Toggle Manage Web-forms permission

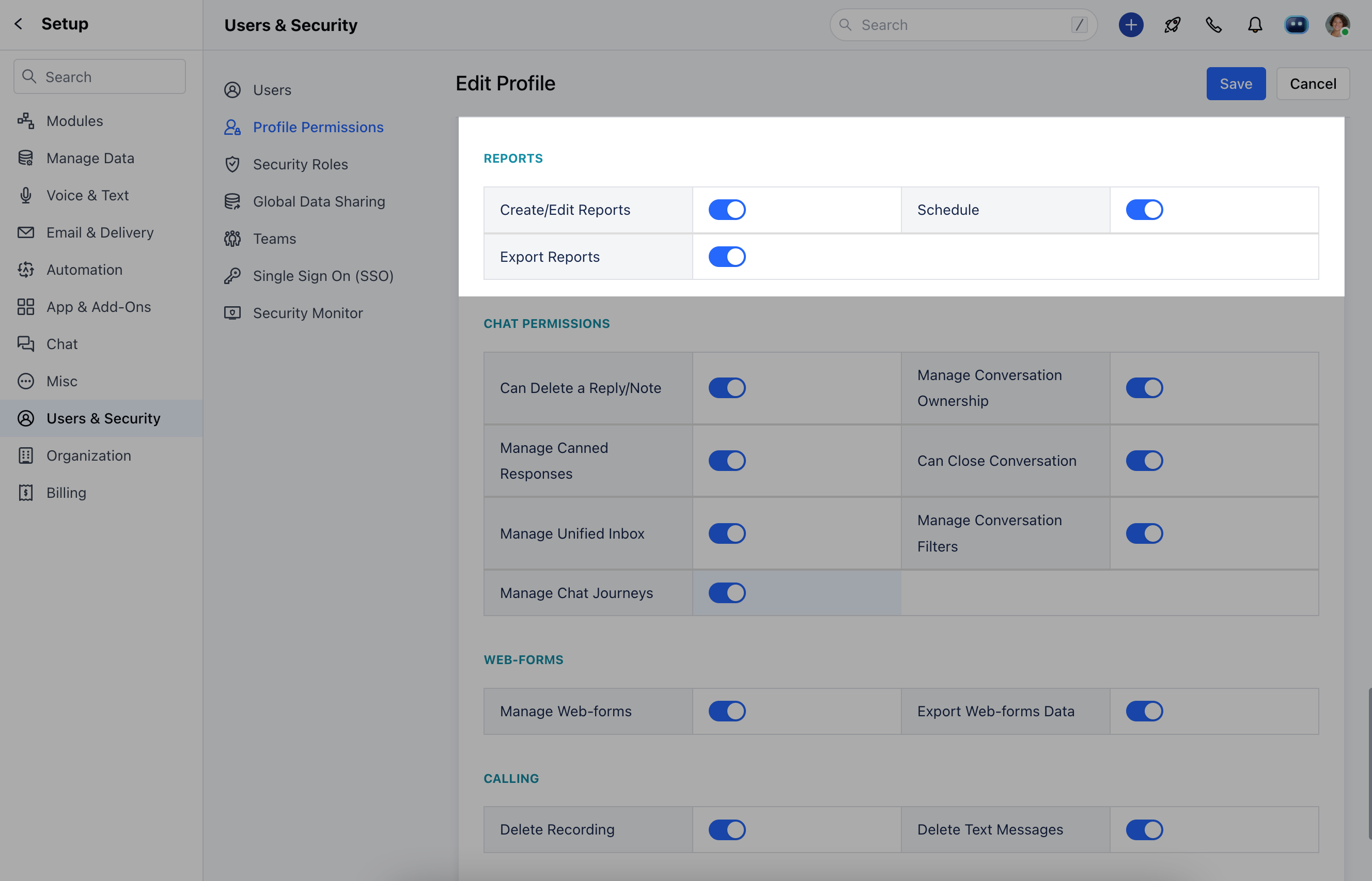pos(727,711)
